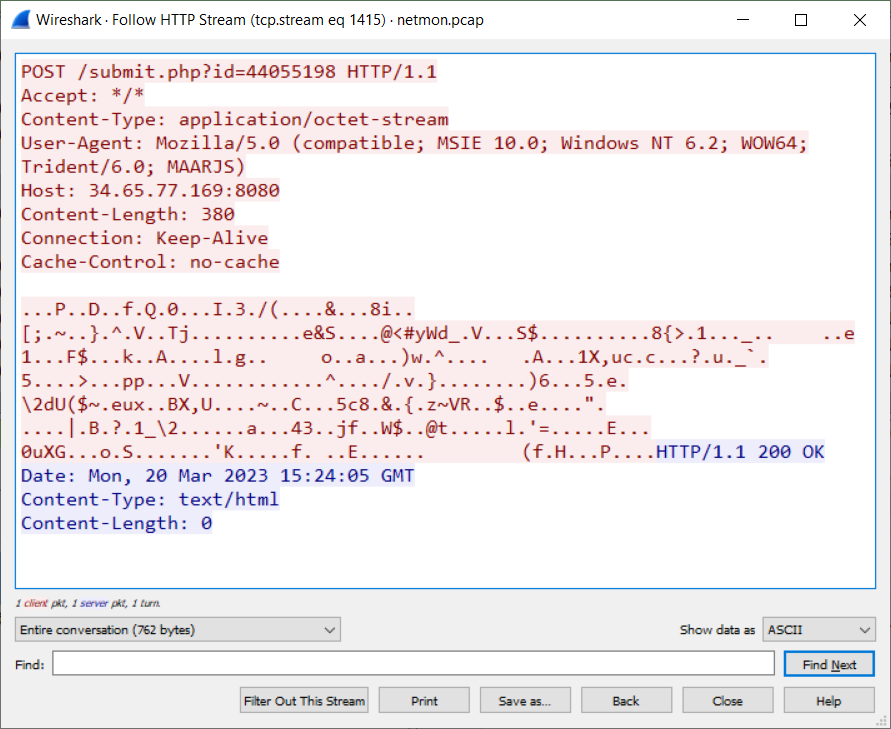Open the Entire conversation dropdown
The height and width of the screenshot is (729, 891).
(x=178, y=630)
